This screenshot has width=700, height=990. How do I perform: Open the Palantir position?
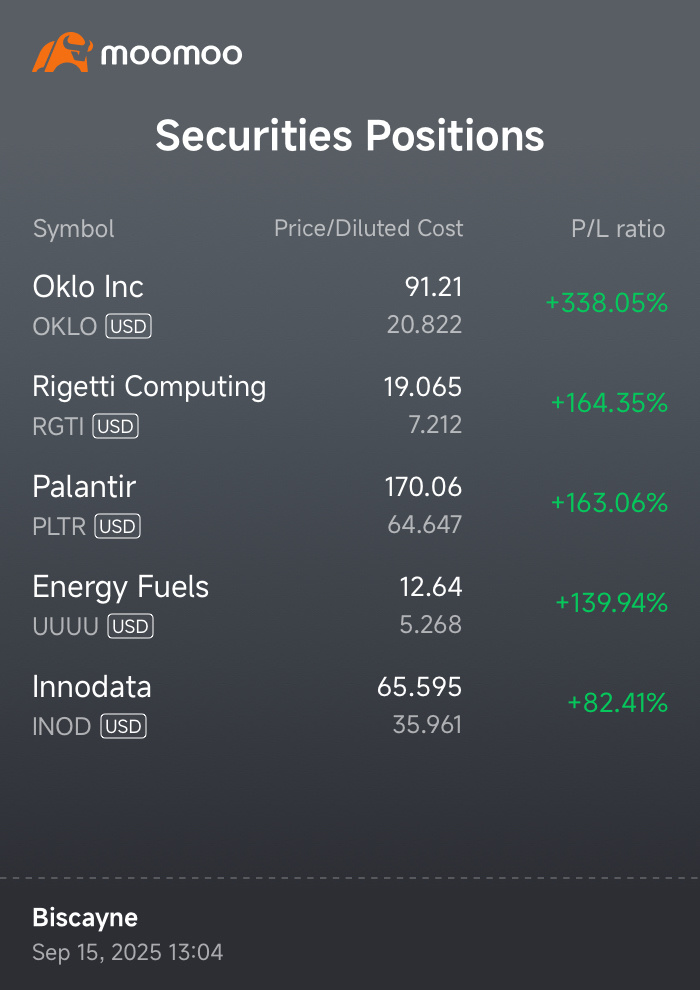click(x=350, y=505)
